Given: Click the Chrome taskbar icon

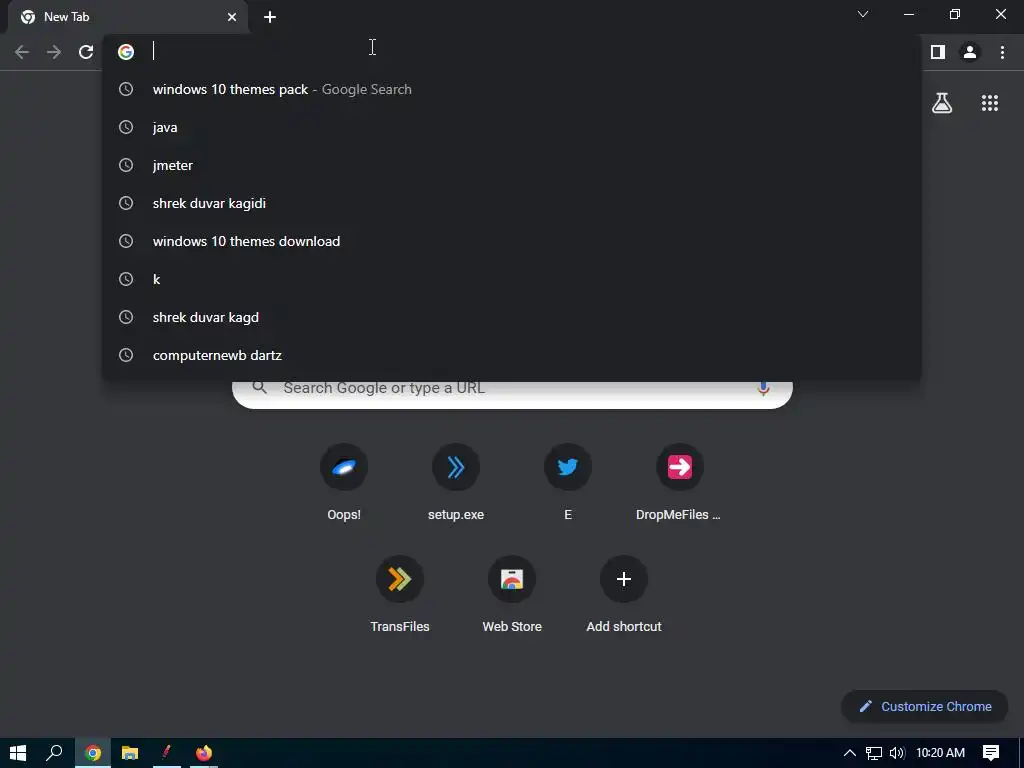Looking at the screenshot, I should 93,753.
